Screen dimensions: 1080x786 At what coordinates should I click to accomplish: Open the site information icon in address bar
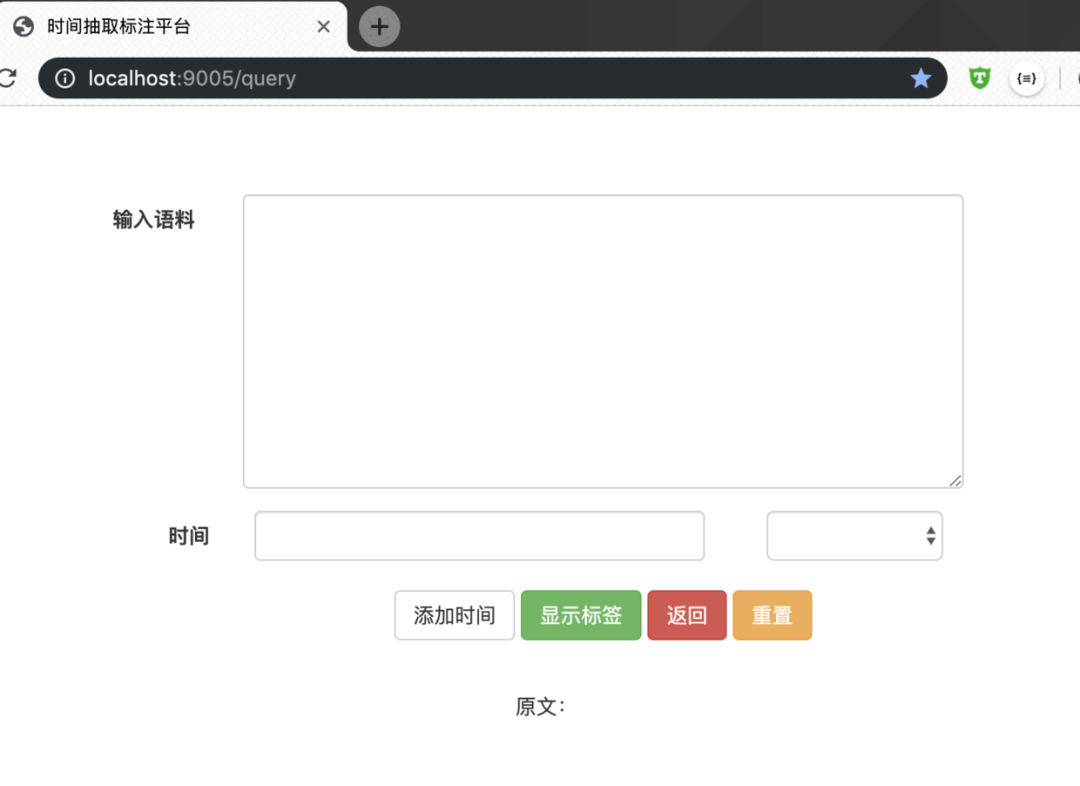[65, 79]
